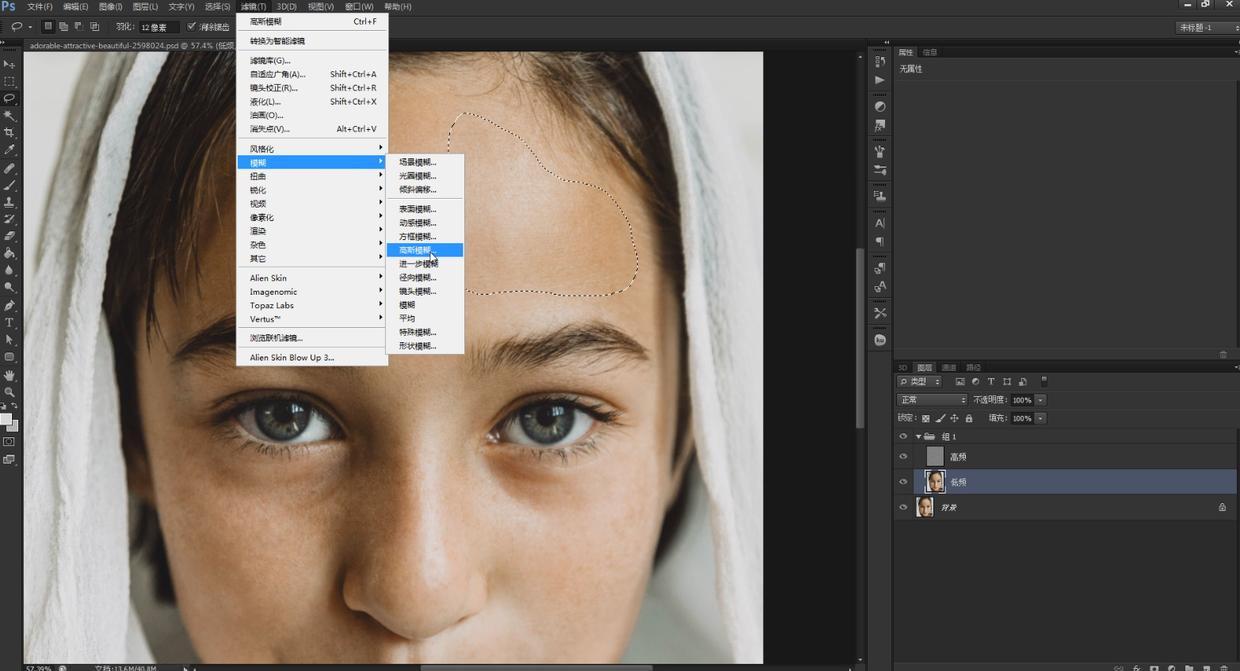Select the Hand tool
The height and width of the screenshot is (671, 1240).
pyautogui.click(x=9, y=375)
